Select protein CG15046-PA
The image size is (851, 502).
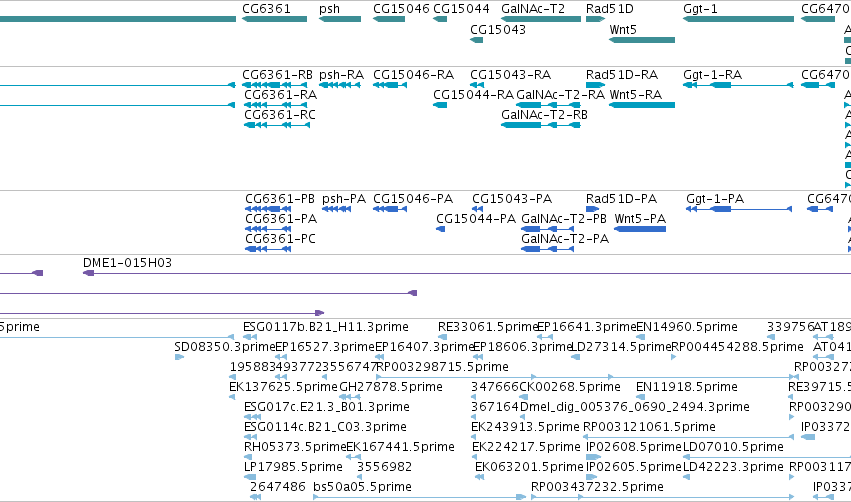(390, 209)
